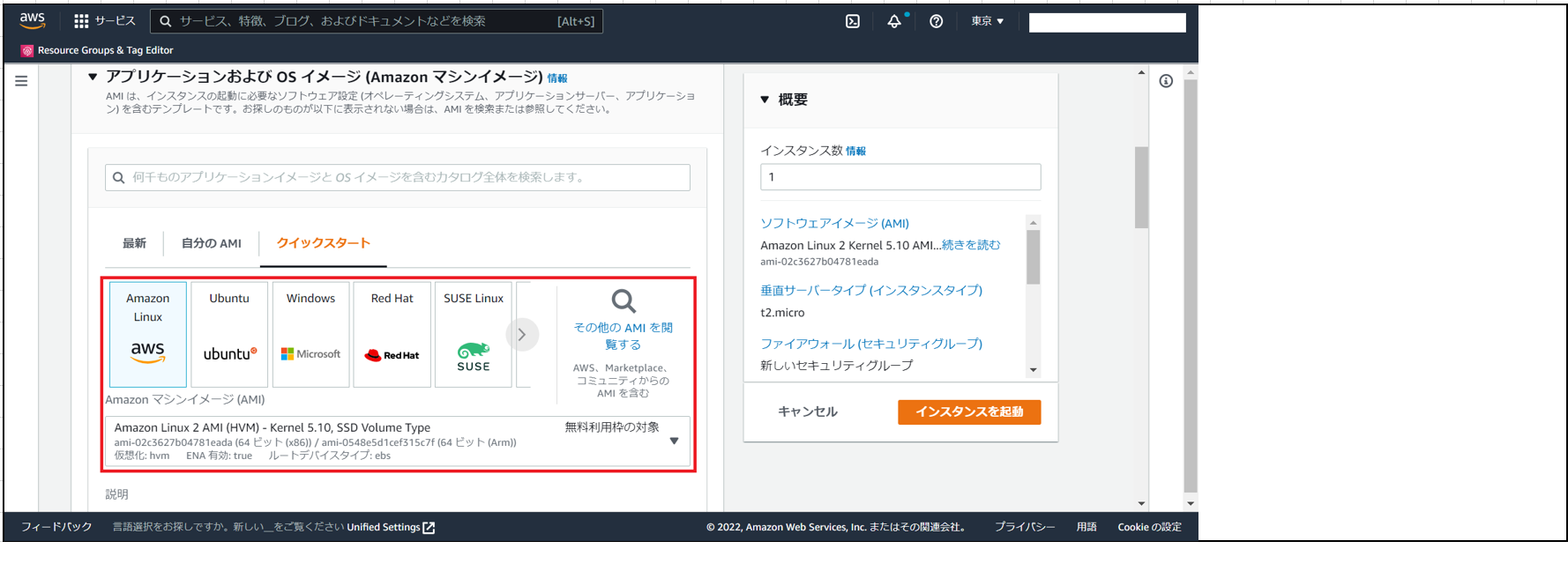Click the magnifier to browse other AMIs
1568x571 pixels.
[623, 301]
